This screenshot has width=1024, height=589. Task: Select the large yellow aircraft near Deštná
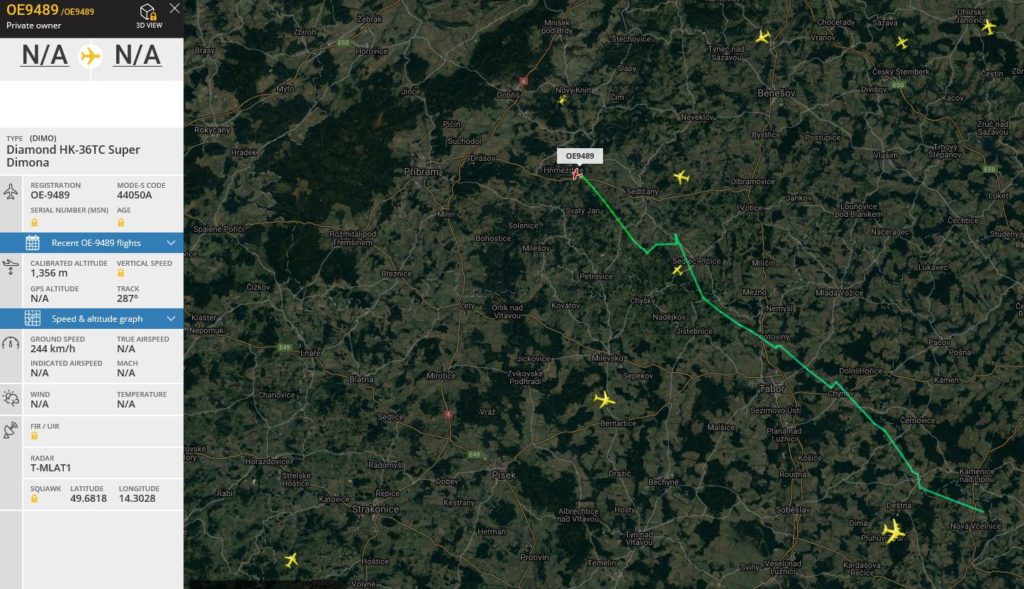pyautogui.click(x=893, y=531)
